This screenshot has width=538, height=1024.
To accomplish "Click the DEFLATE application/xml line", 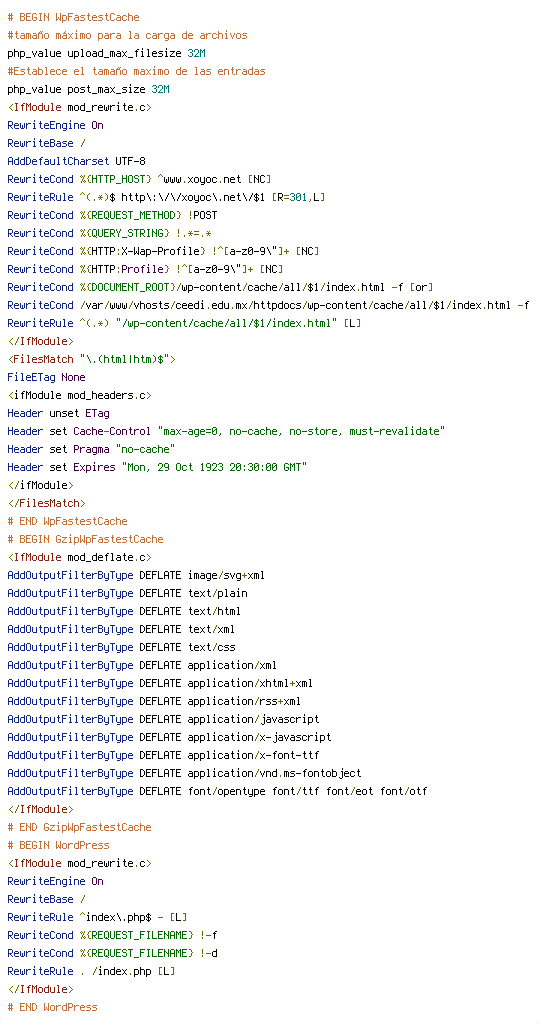I will 142,665.
